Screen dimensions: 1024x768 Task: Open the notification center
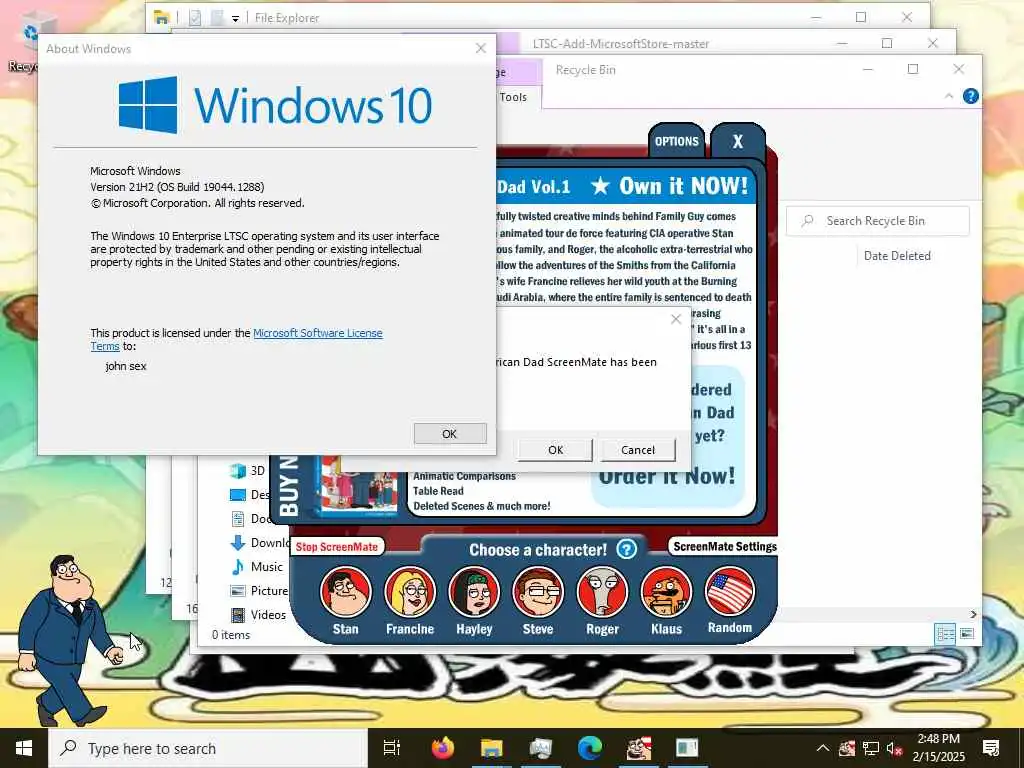click(x=991, y=748)
